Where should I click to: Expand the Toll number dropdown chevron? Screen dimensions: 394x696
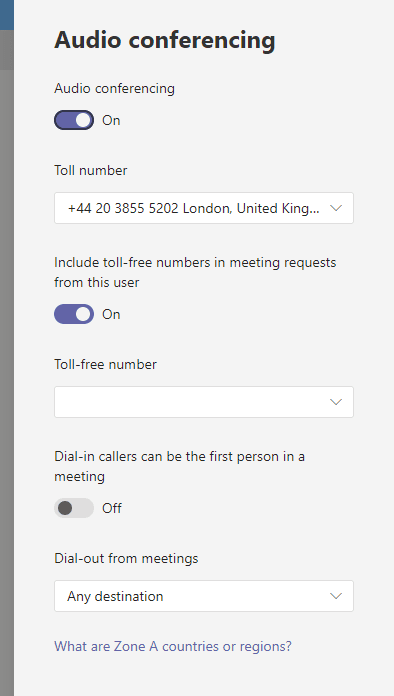coord(336,208)
